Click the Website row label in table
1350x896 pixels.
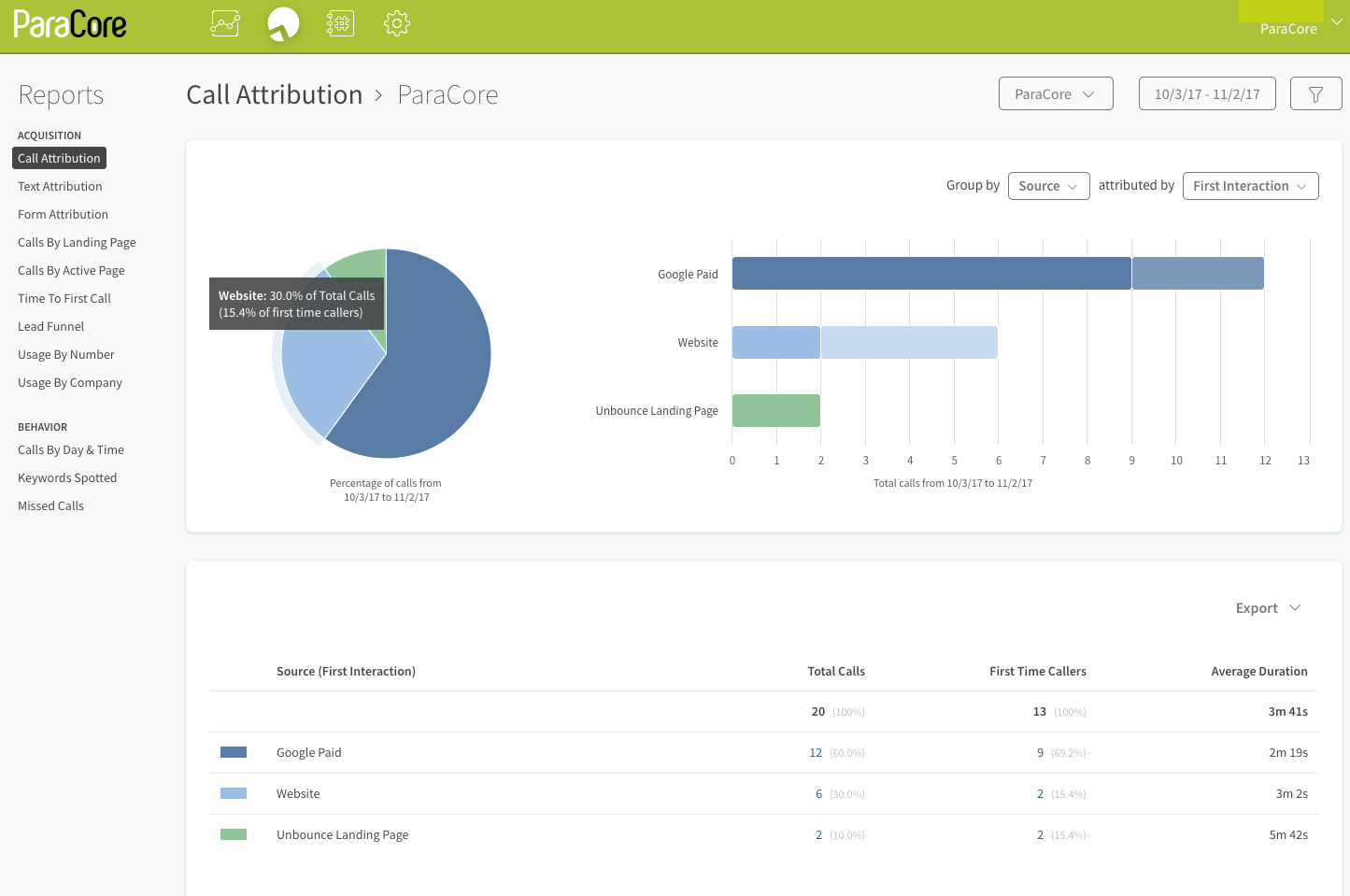tap(298, 793)
